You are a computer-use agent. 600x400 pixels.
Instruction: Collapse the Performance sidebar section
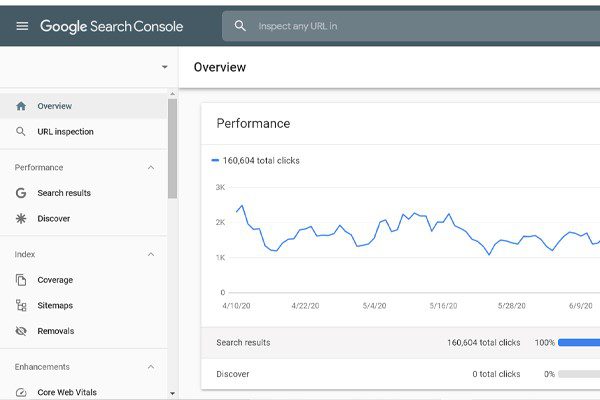tap(151, 168)
